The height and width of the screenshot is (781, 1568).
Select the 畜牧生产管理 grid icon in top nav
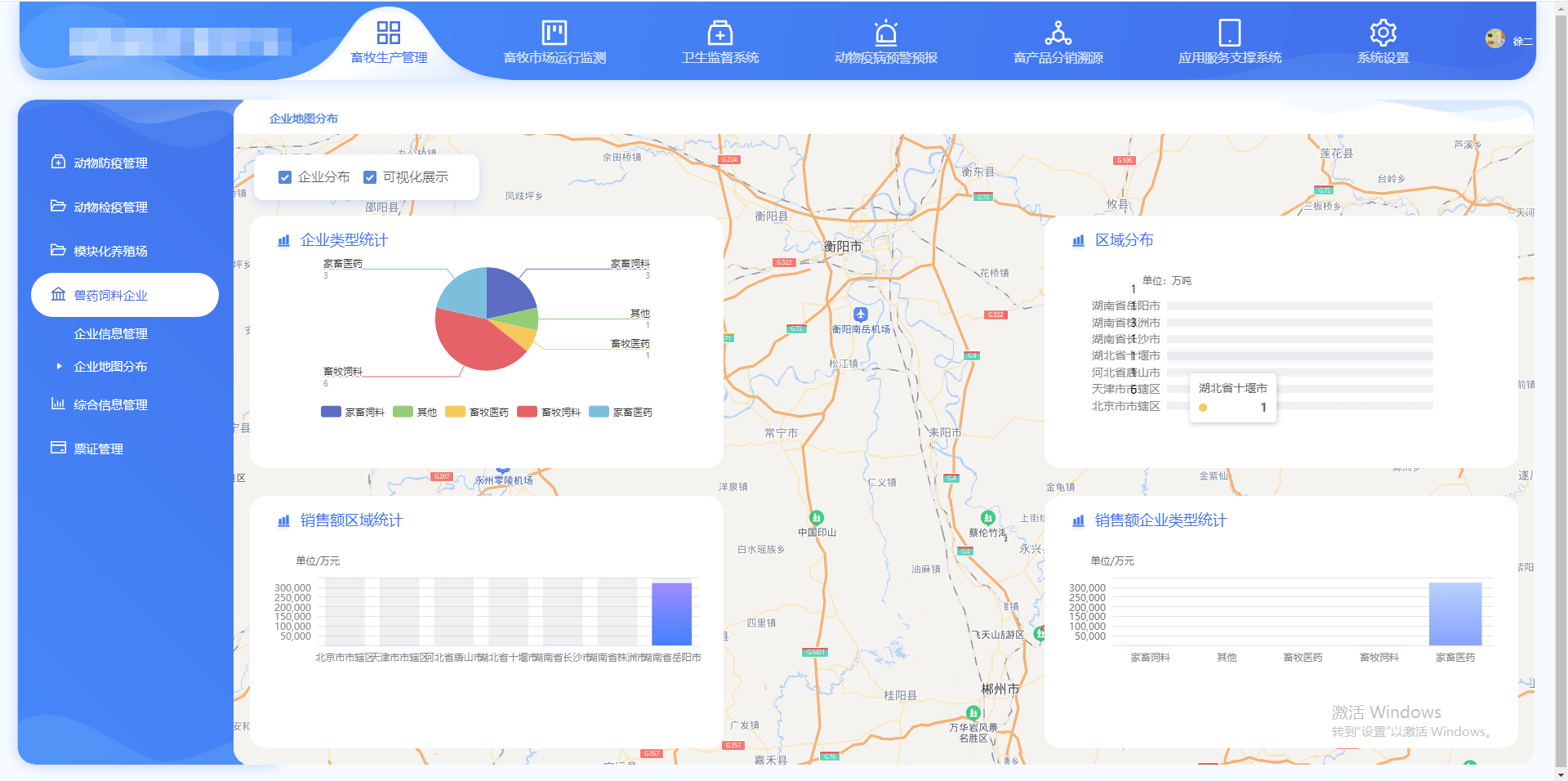388,33
